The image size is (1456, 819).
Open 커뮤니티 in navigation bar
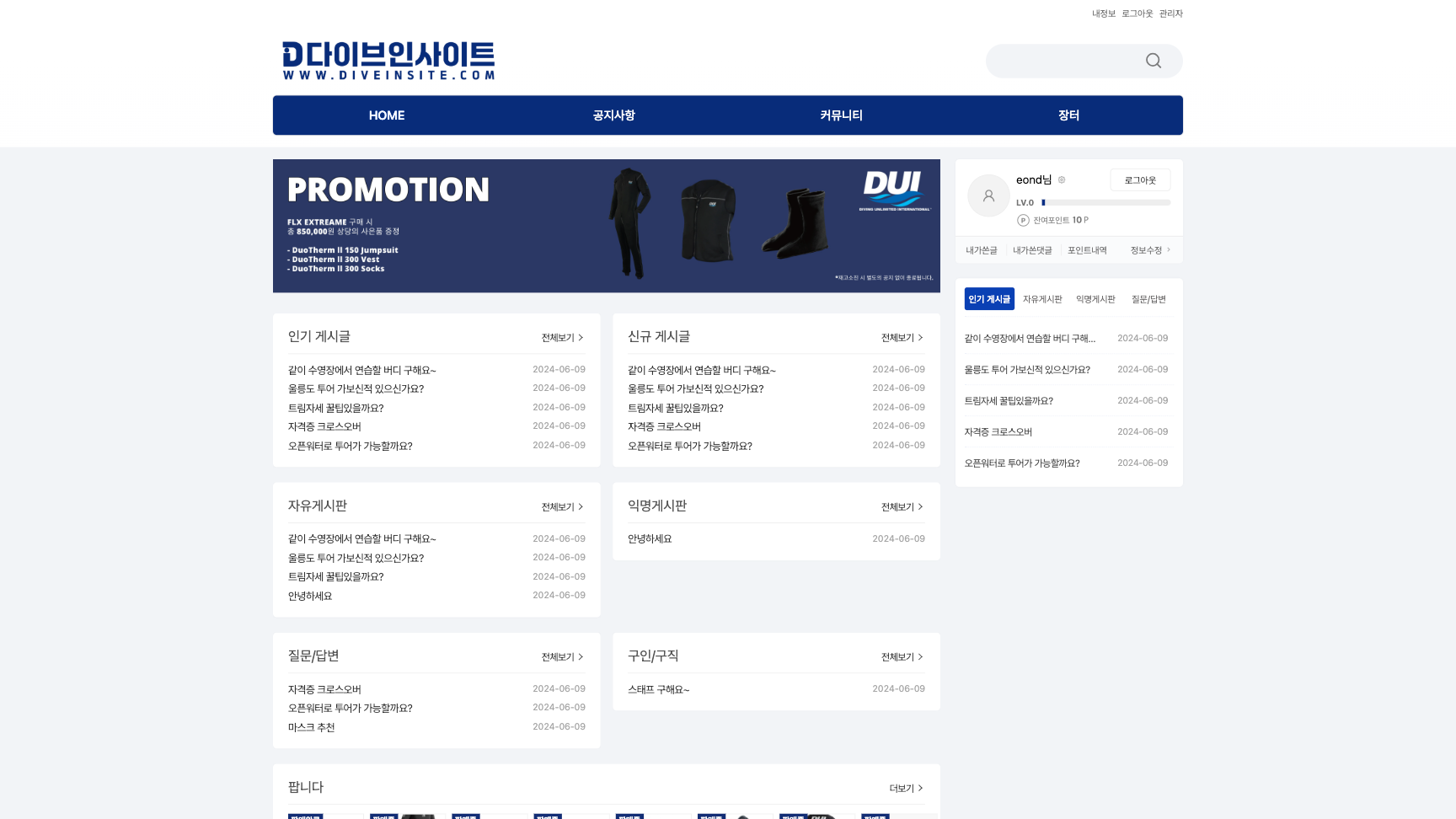point(841,115)
